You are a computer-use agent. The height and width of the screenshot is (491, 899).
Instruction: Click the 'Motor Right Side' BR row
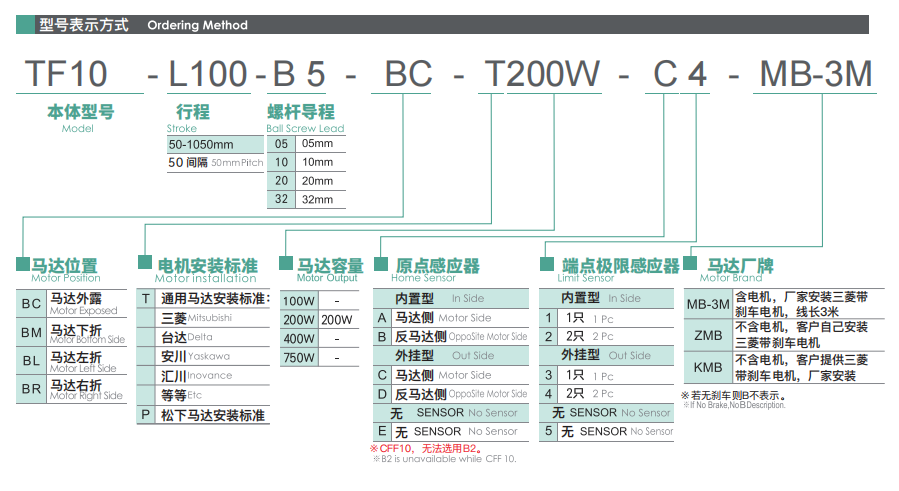click(x=72, y=389)
